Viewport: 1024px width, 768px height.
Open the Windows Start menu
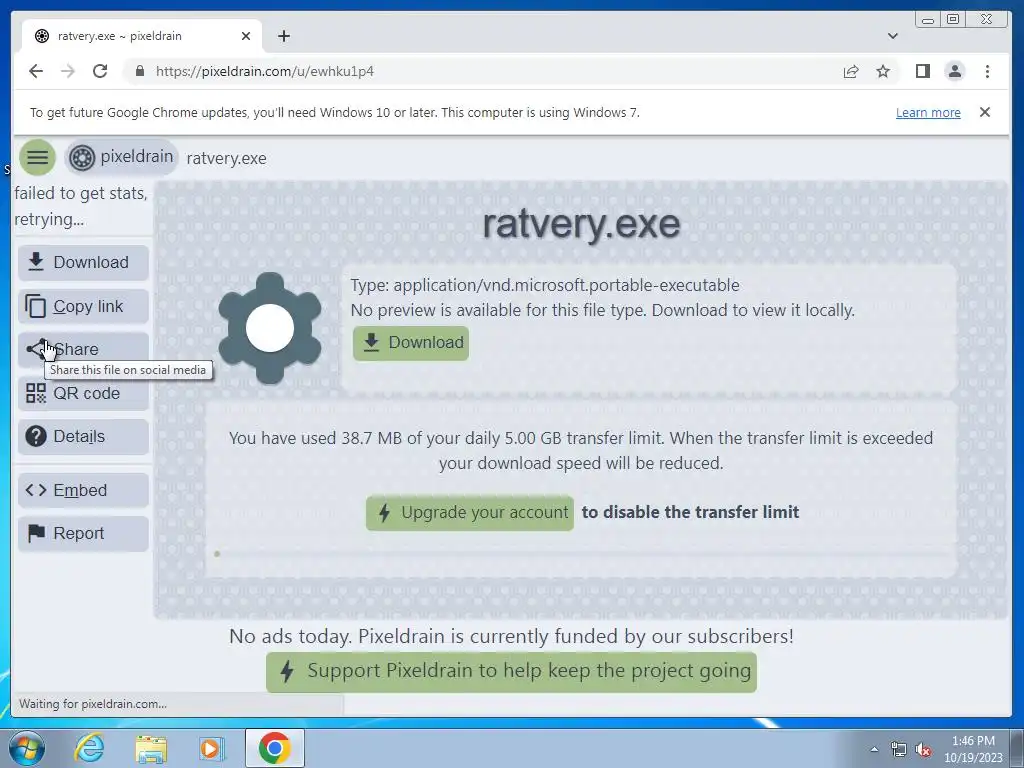[26, 748]
